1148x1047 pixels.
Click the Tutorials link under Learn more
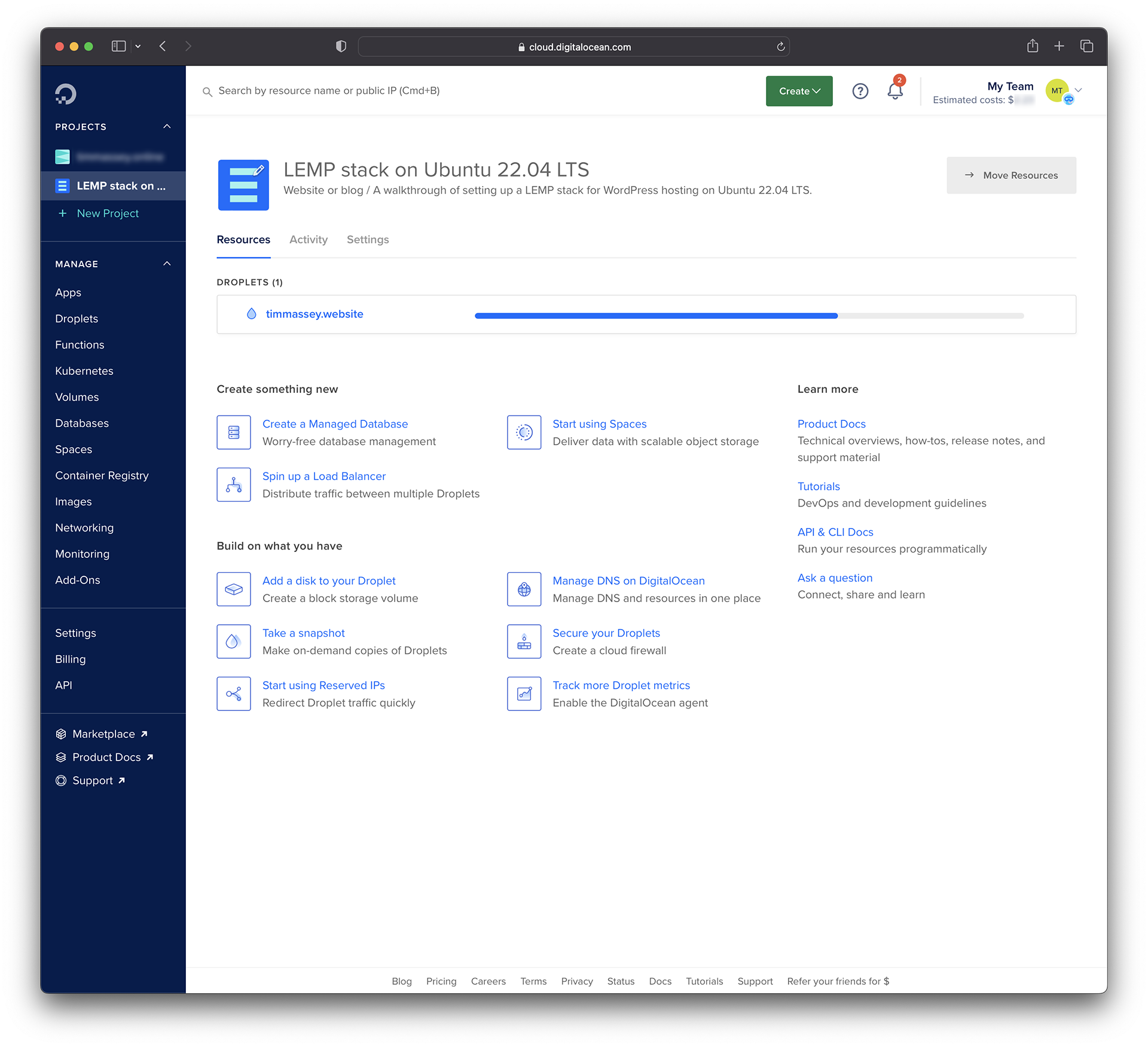(819, 486)
